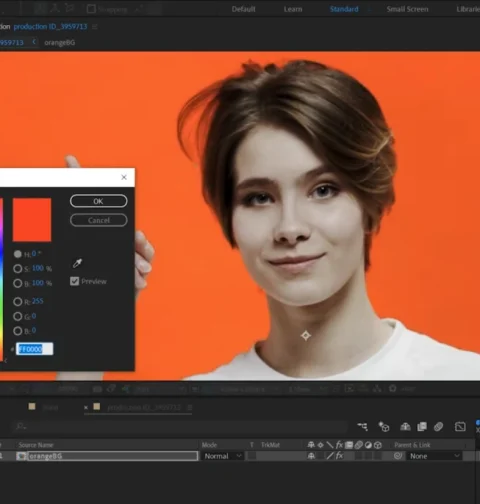Select the S saturation radio button
The width and height of the screenshot is (480, 504).
point(18,269)
